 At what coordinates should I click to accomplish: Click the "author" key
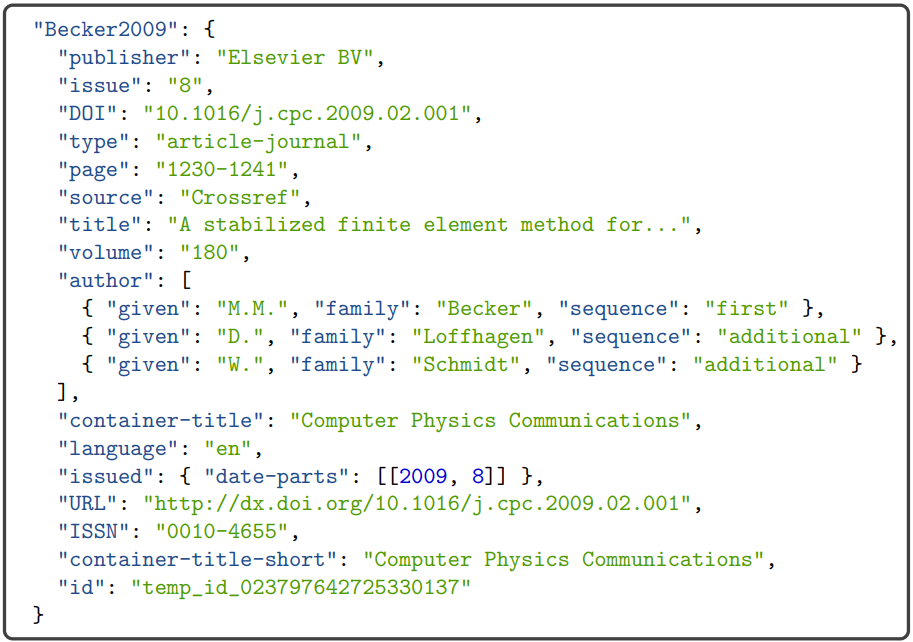[x=100, y=281]
